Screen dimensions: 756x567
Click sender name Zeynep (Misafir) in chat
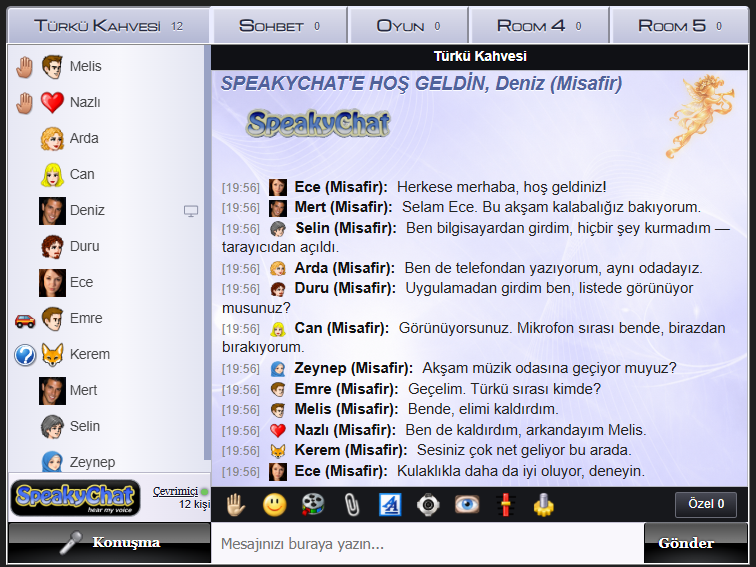[x=353, y=368]
